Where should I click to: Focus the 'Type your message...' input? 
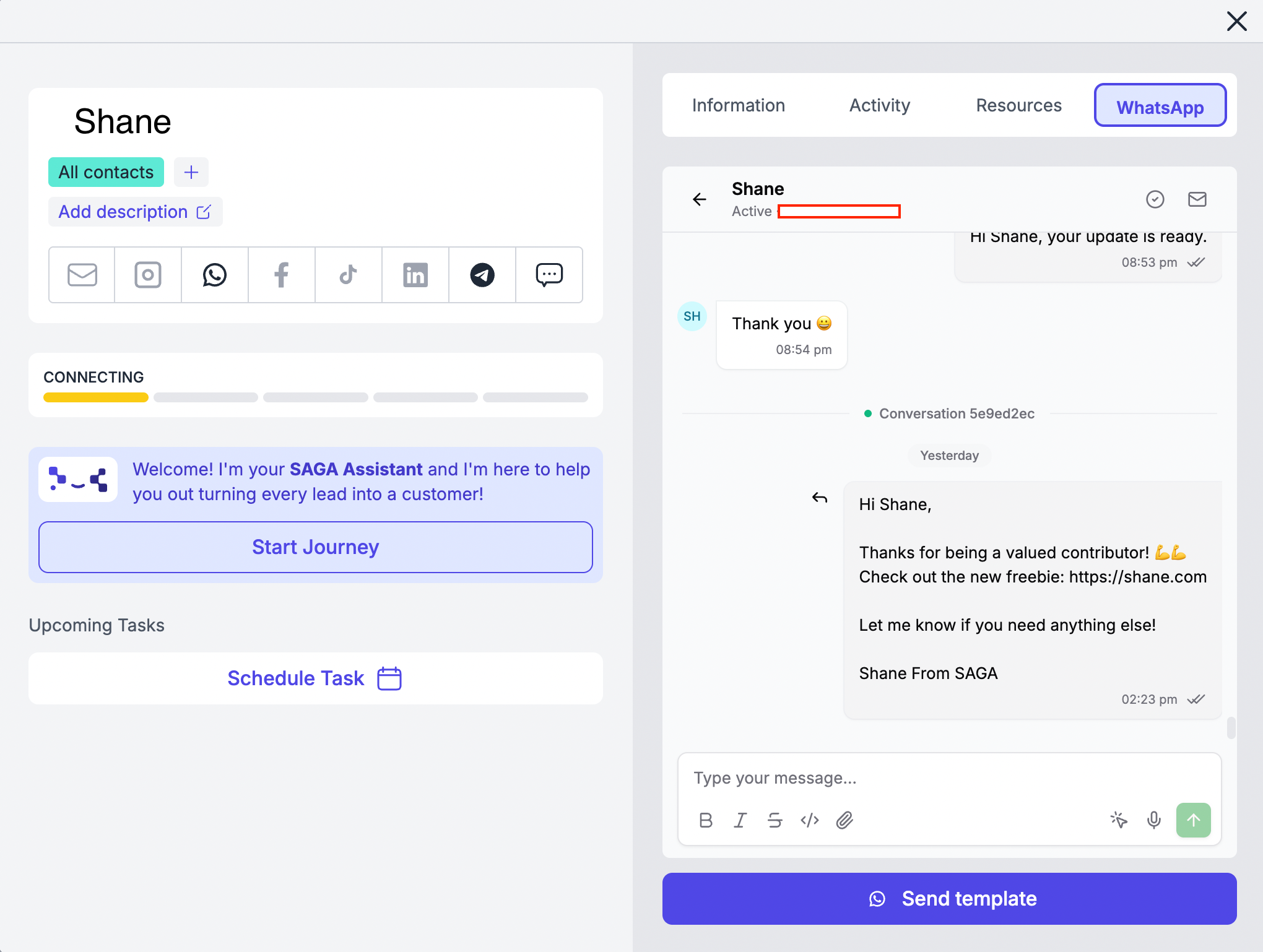(x=950, y=778)
